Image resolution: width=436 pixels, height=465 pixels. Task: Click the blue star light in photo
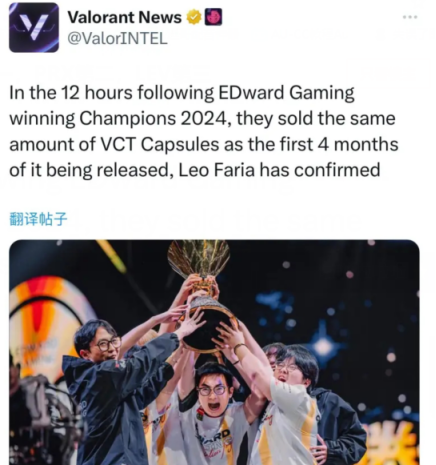click(x=323, y=345)
